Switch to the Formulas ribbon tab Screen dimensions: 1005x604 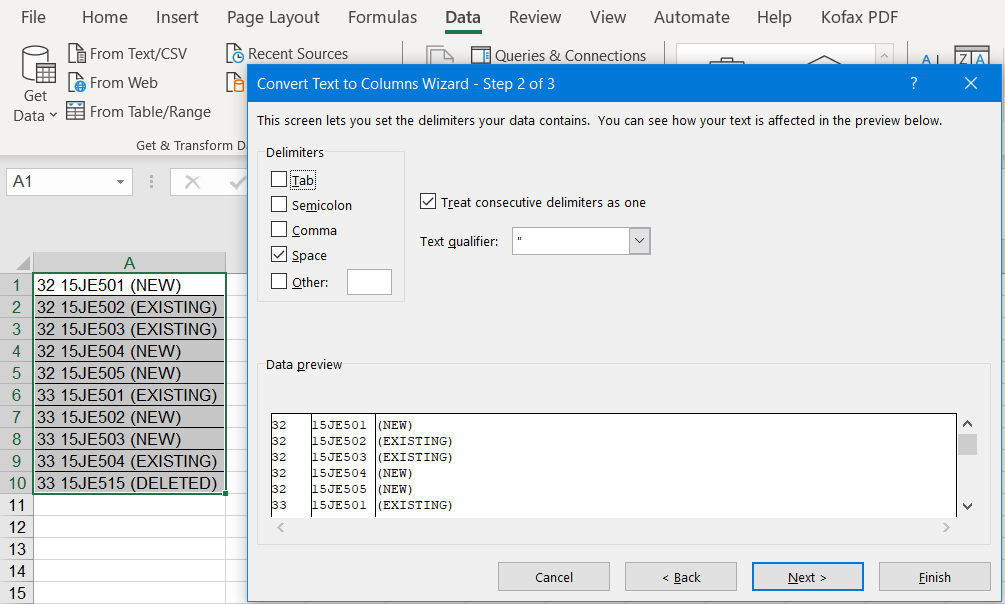click(x=382, y=17)
